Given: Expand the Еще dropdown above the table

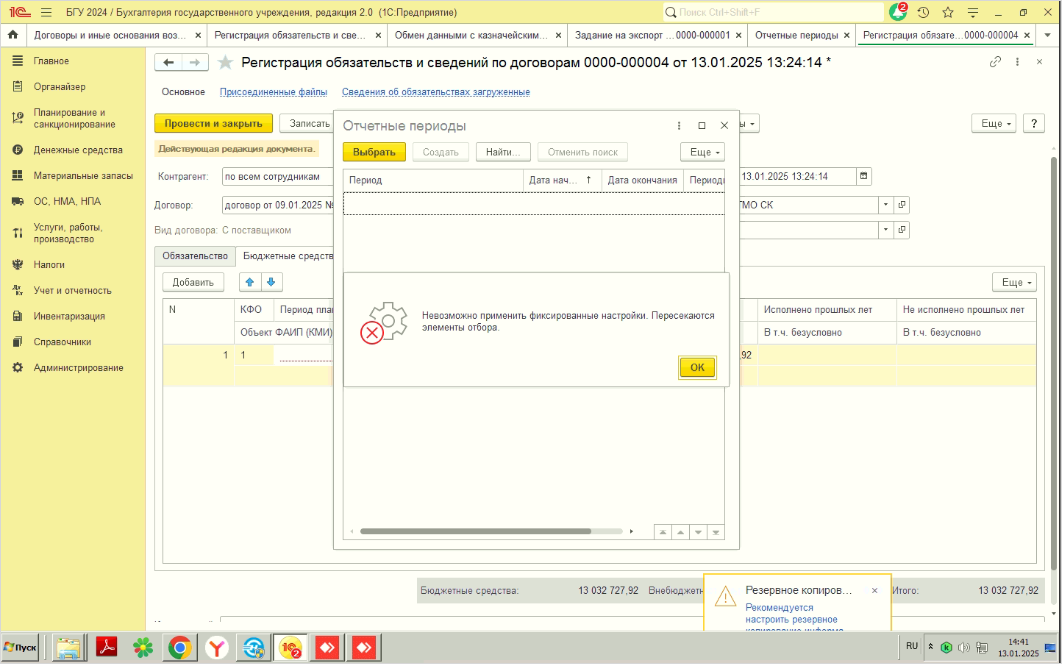Looking at the screenshot, I should [x=1014, y=283].
